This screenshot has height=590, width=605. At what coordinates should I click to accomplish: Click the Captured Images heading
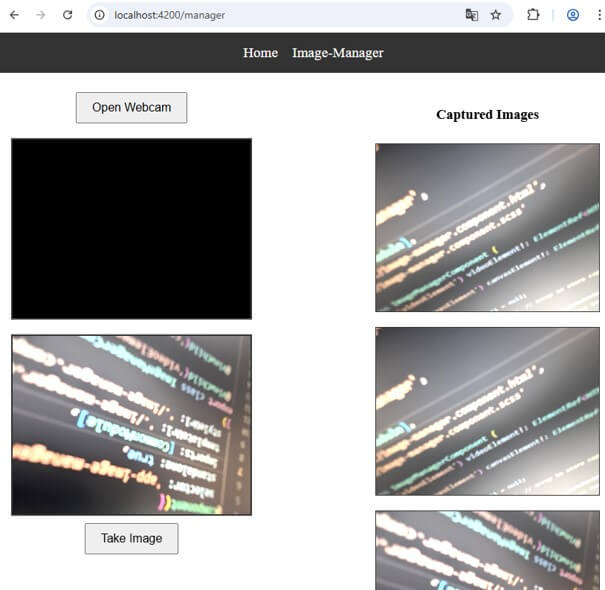(487, 115)
